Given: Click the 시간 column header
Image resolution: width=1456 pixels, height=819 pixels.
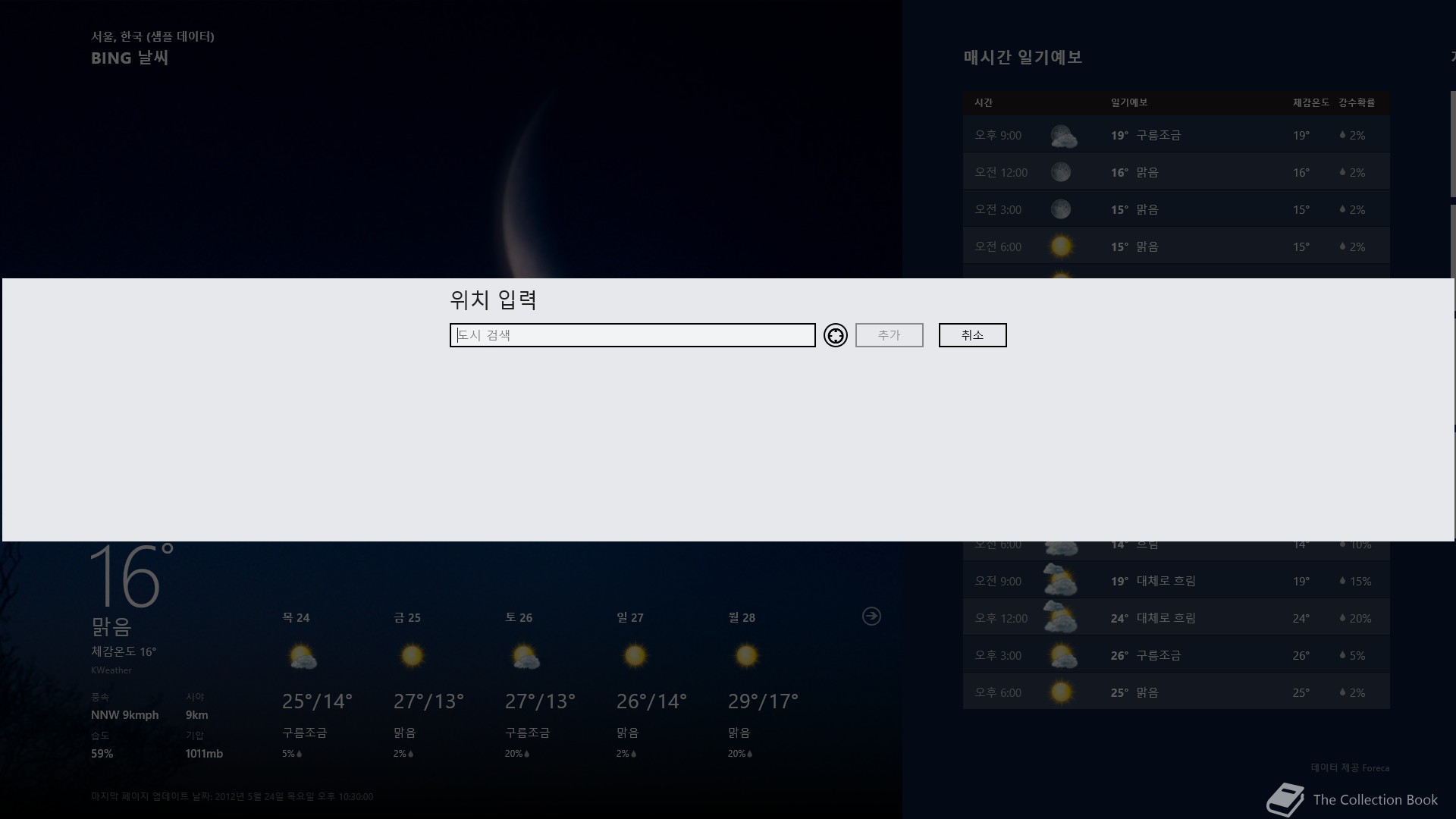Looking at the screenshot, I should tap(984, 103).
